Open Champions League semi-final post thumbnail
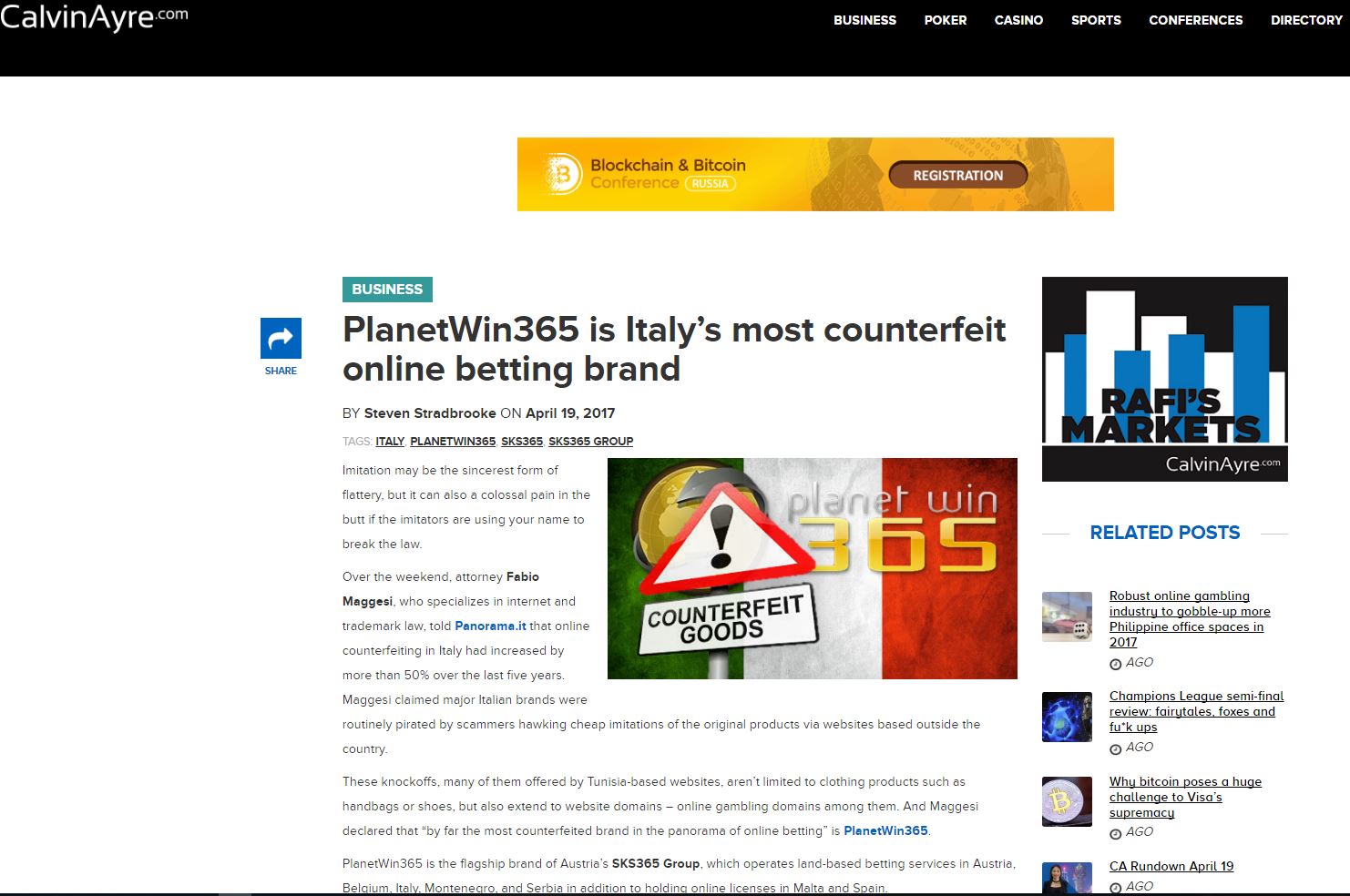Screen dimensions: 1350x896 [1067, 717]
